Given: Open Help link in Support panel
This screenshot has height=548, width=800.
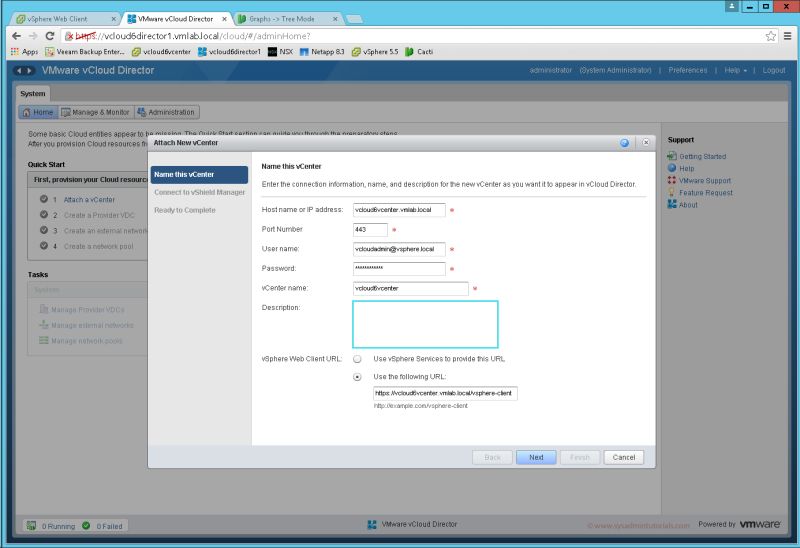Looking at the screenshot, I should click(681, 168).
